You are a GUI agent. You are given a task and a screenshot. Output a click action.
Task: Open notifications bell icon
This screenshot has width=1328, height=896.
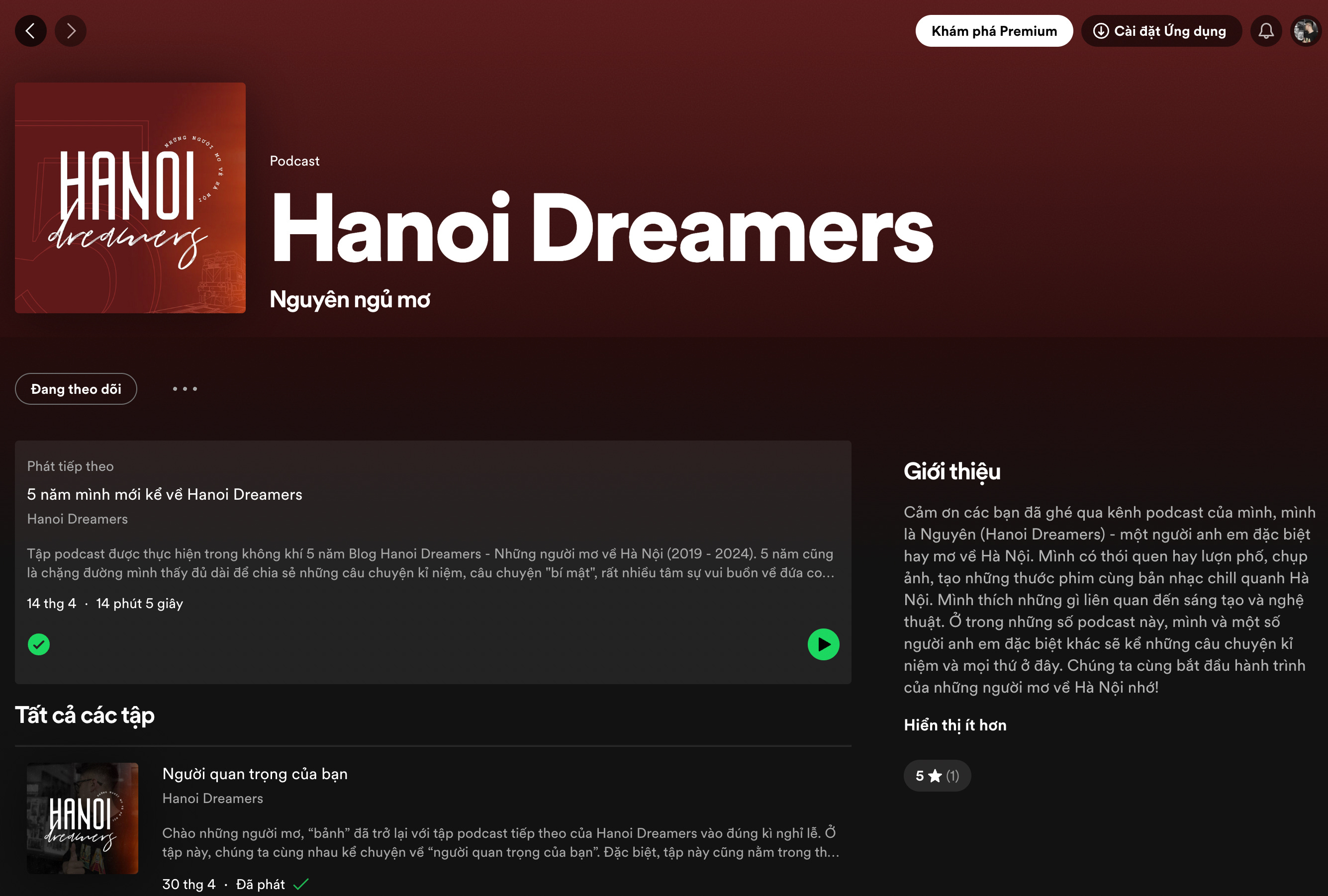coord(1266,31)
